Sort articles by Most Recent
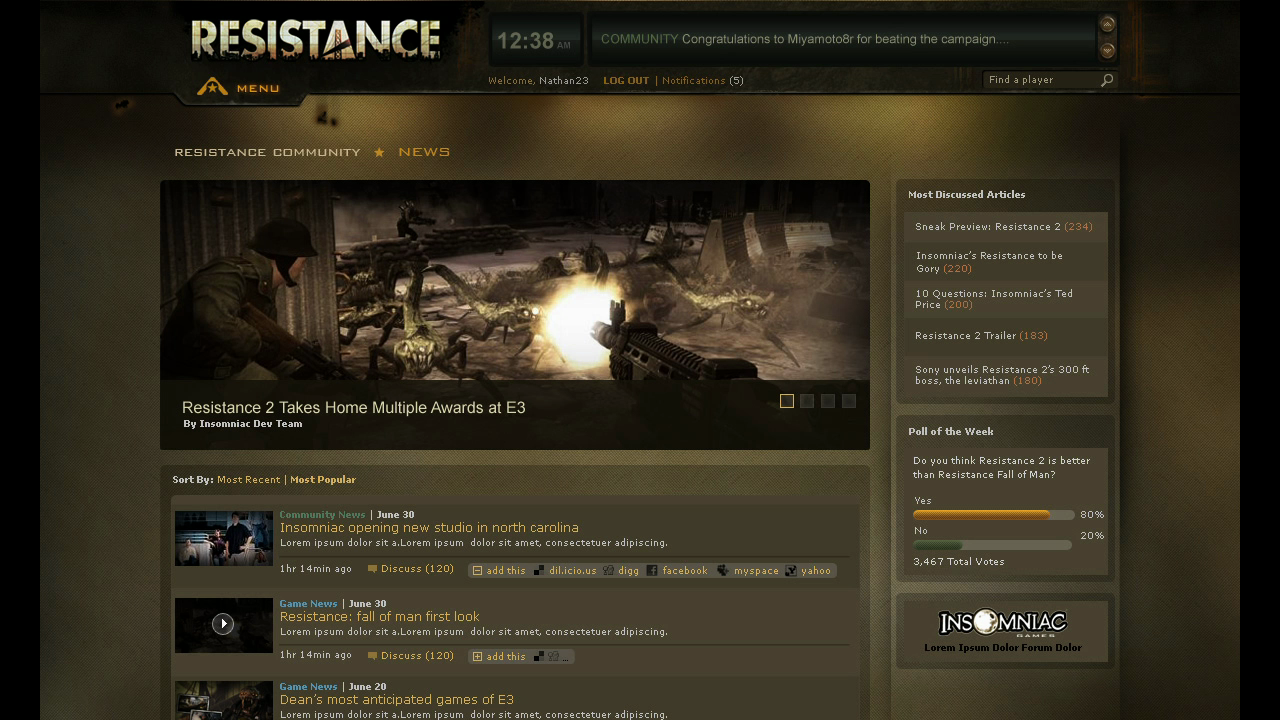Viewport: 1280px width, 720px height. [248, 480]
